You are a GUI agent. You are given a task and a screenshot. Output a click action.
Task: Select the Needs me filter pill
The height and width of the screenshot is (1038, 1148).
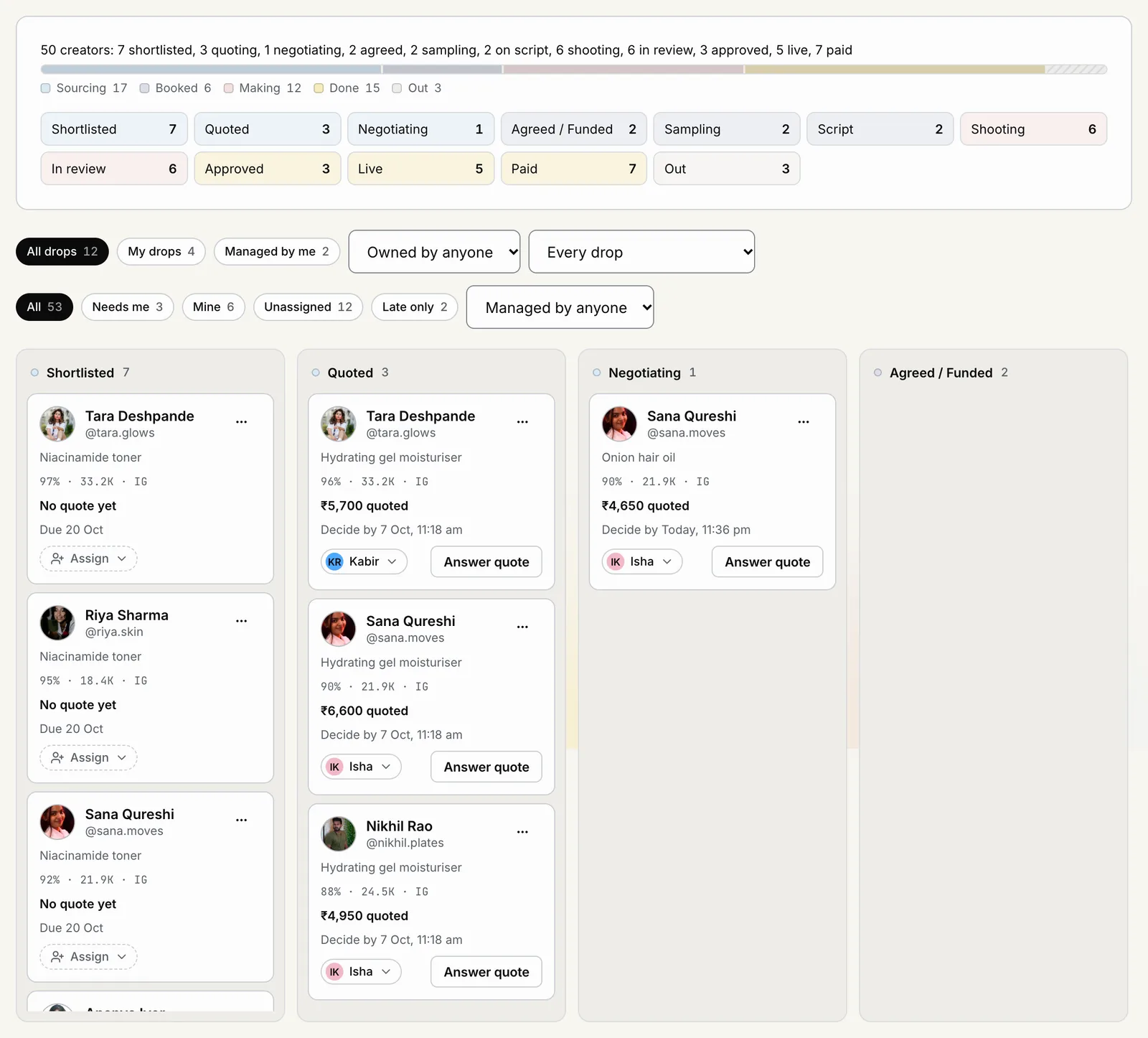128,307
